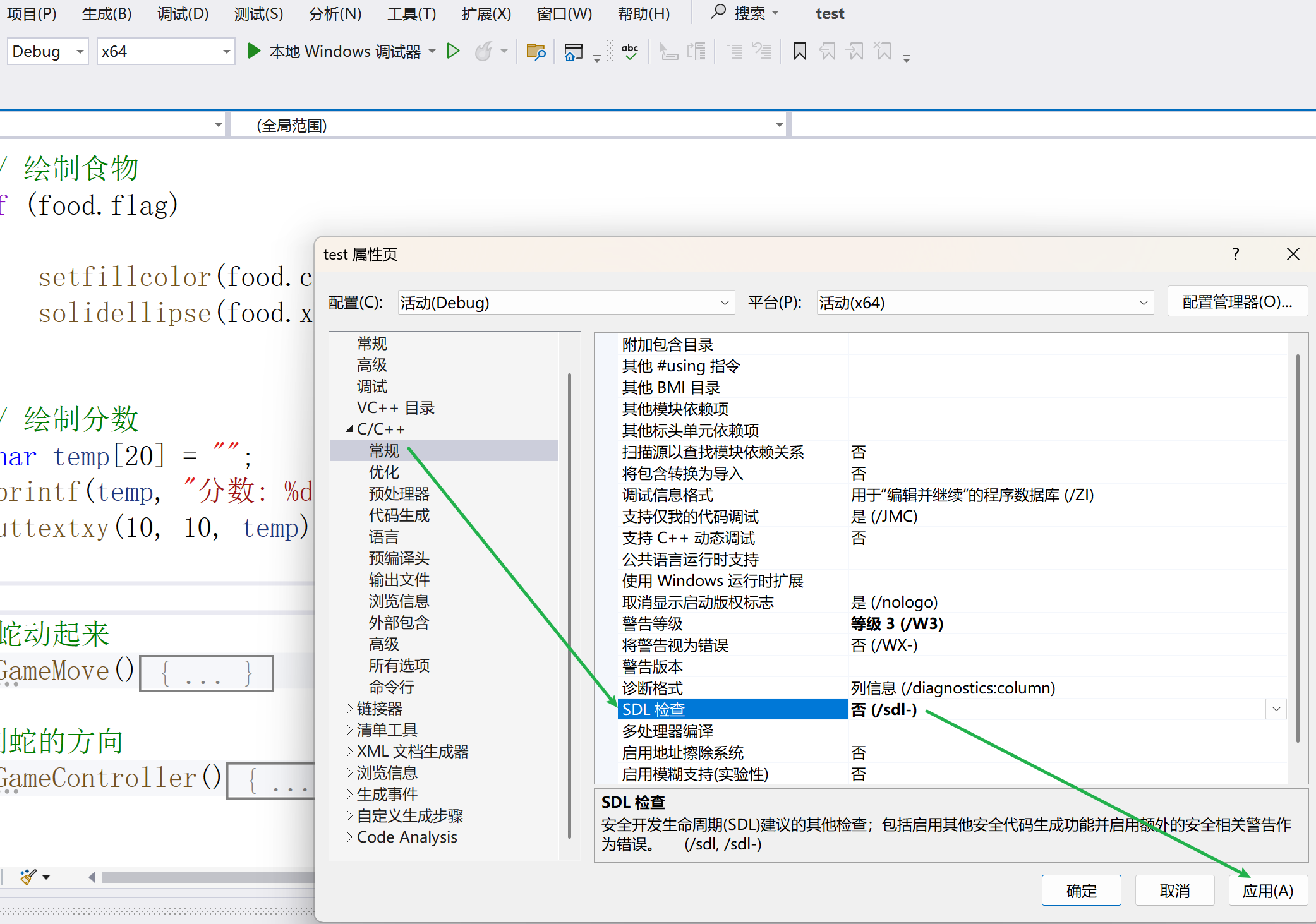Select the Precompiled Headers (预编译头) tree item

point(399,558)
